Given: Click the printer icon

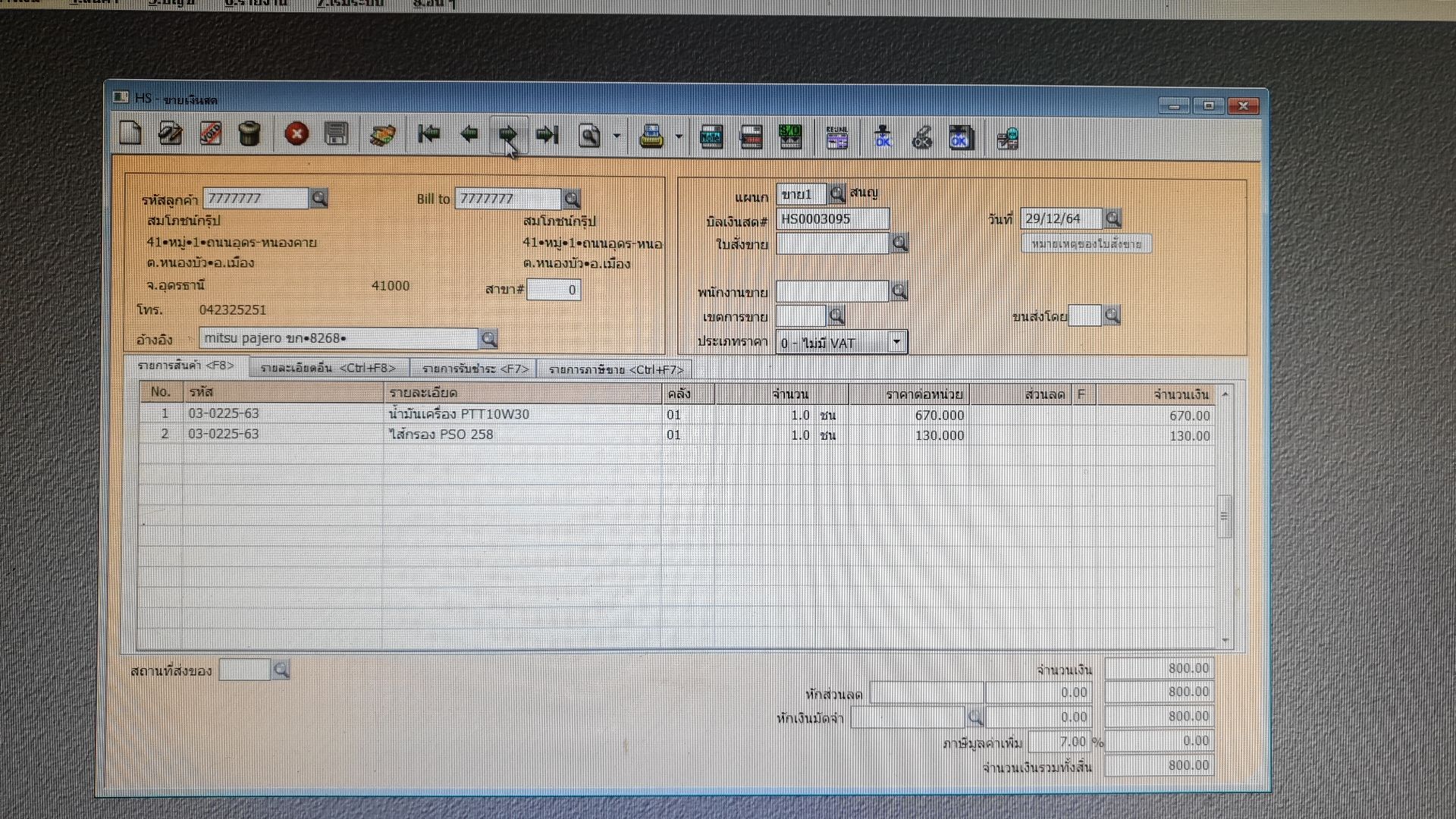Looking at the screenshot, I should [x=651, y=136].
